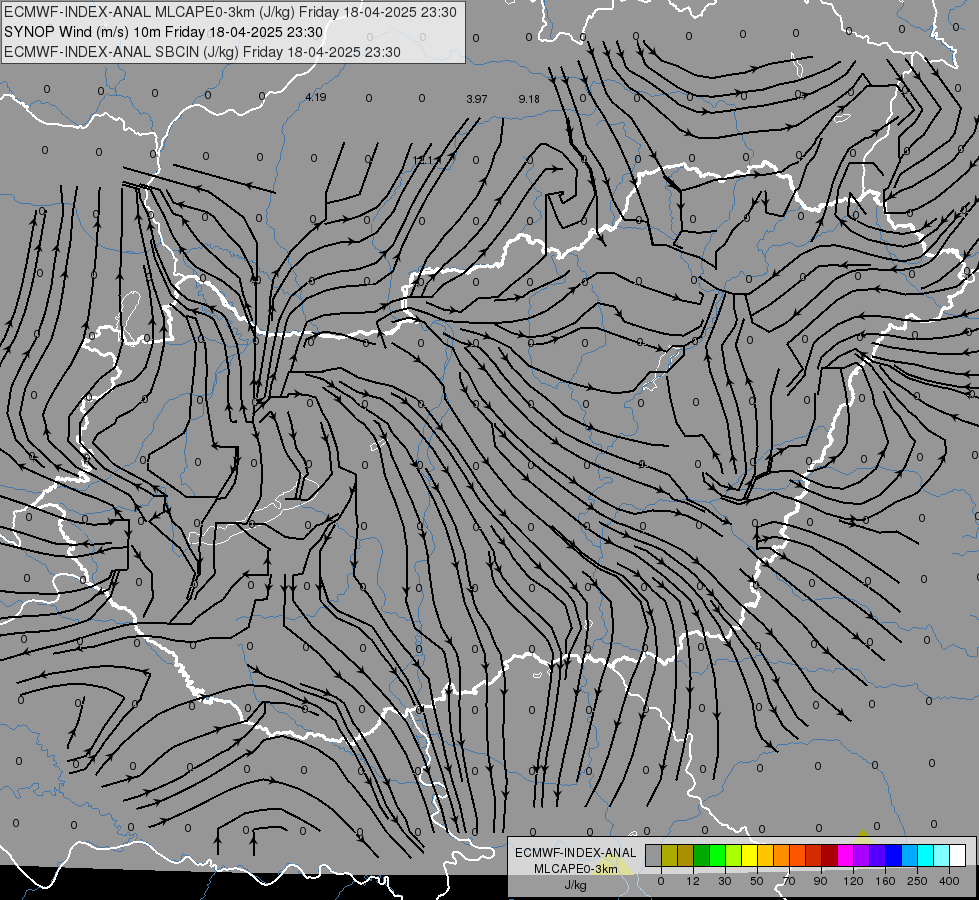Click the magenta legend swatch
This screenshot has height=900, width=979.
tap(846, 855)
